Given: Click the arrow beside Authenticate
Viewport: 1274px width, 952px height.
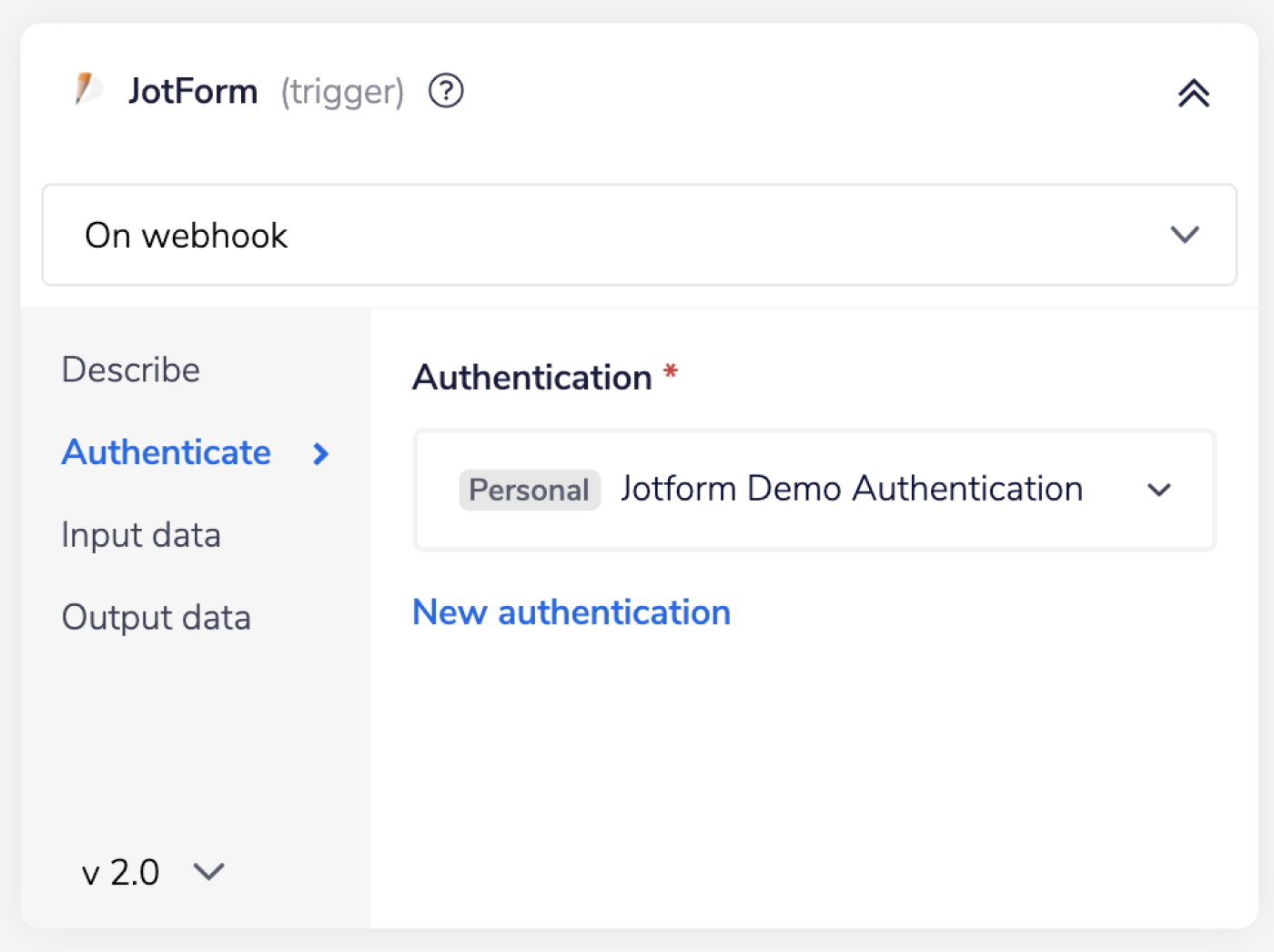Looking at the screenshot, I should point(320,454).
